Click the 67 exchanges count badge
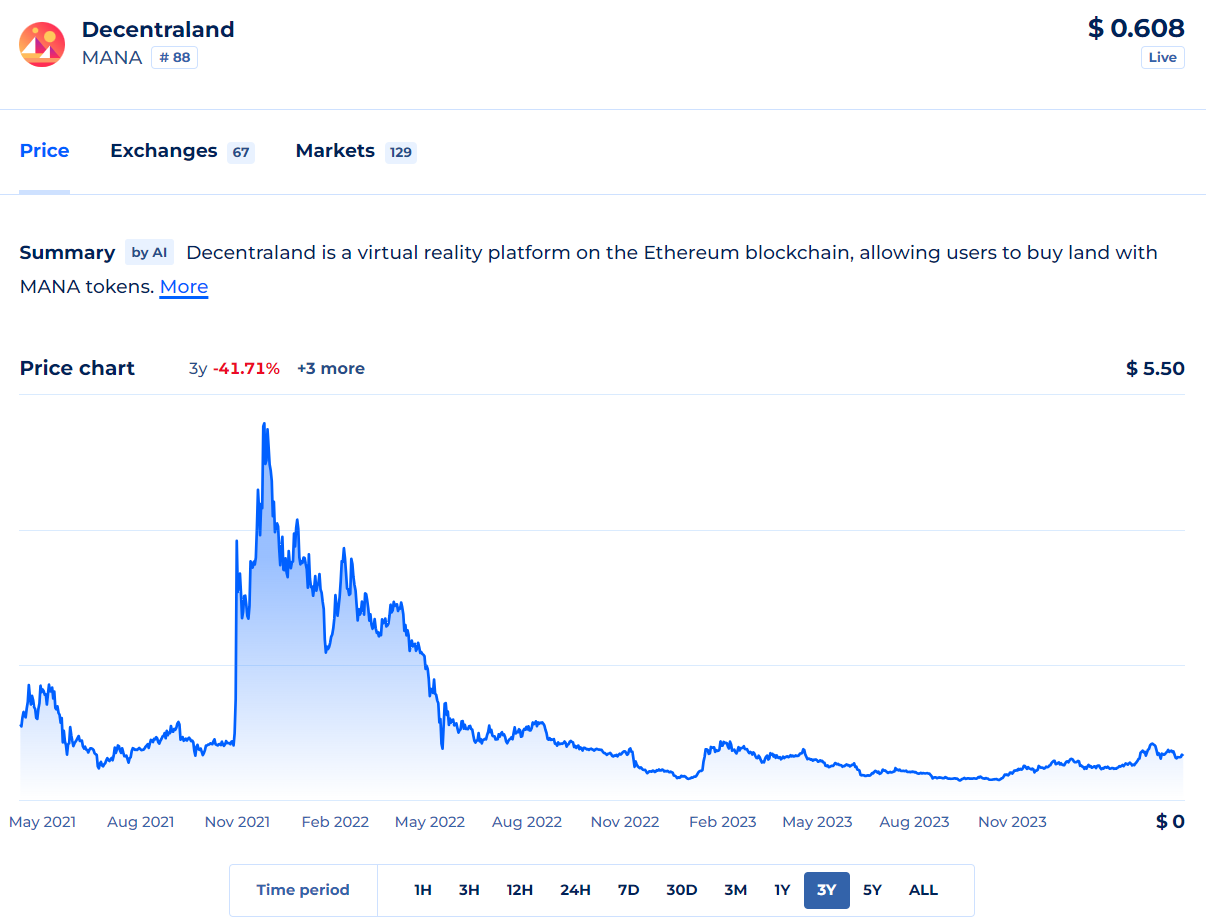This screenshot has height=922, width=1206. (241, 152)
